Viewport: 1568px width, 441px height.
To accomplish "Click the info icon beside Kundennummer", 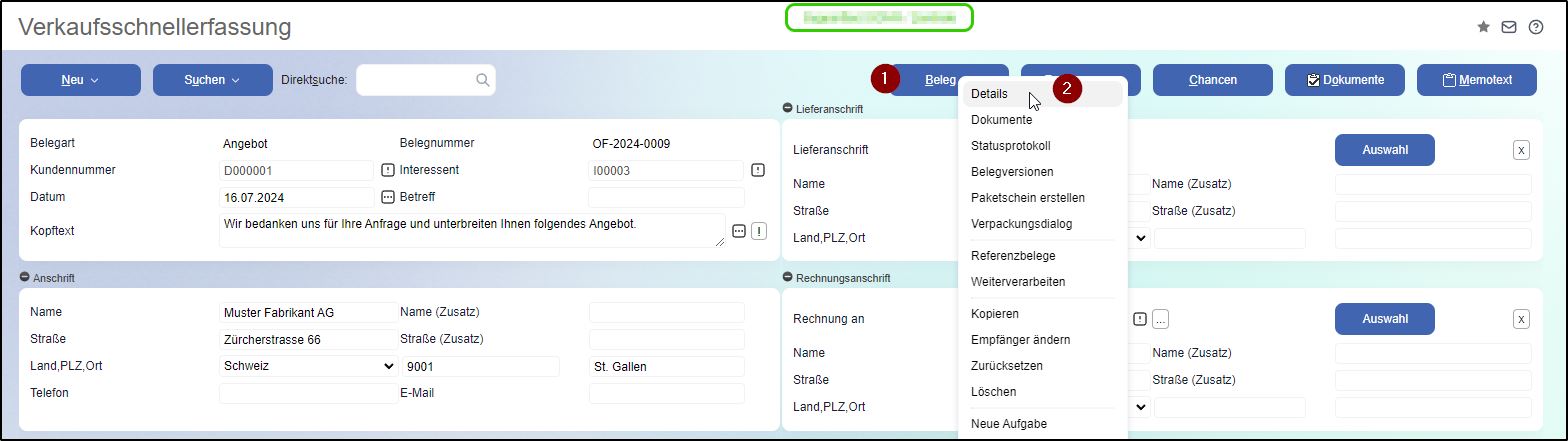I will click(x=388, y=170).
